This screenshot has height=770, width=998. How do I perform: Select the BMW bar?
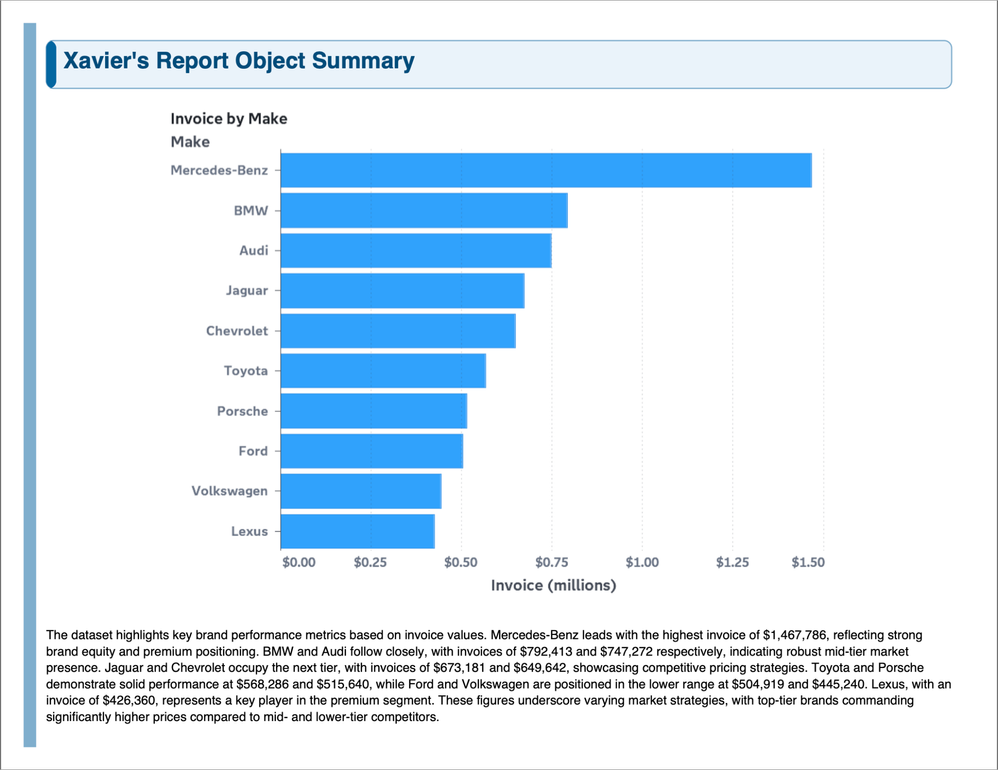tap(424, 210)
